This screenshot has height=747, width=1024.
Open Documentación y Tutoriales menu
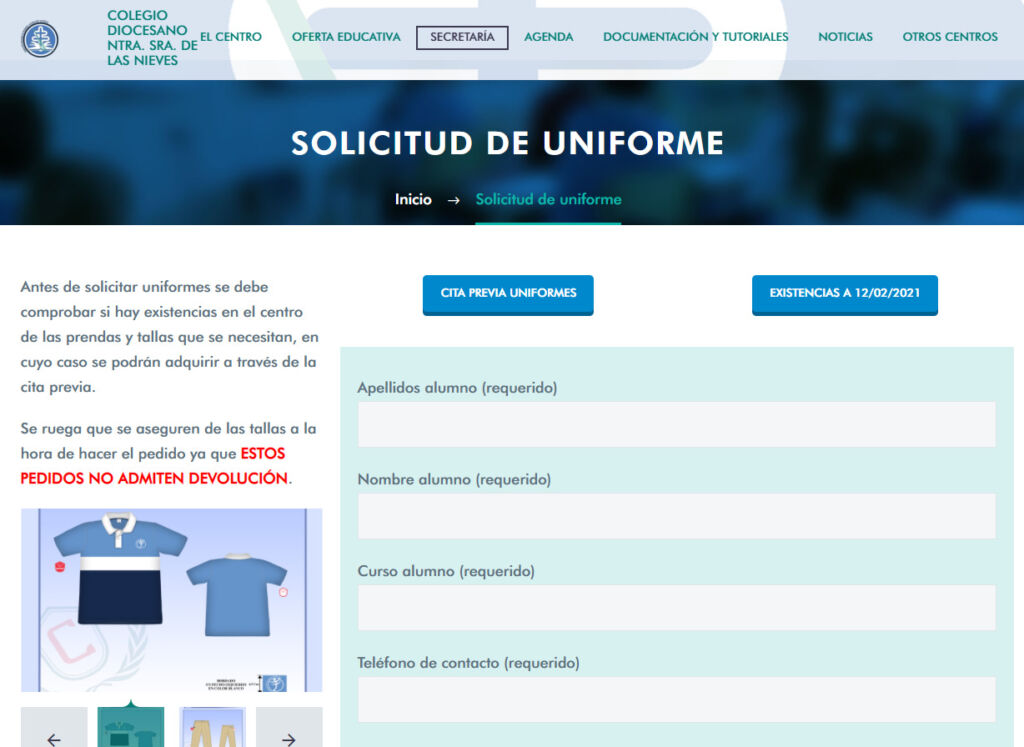click(695, 37)
